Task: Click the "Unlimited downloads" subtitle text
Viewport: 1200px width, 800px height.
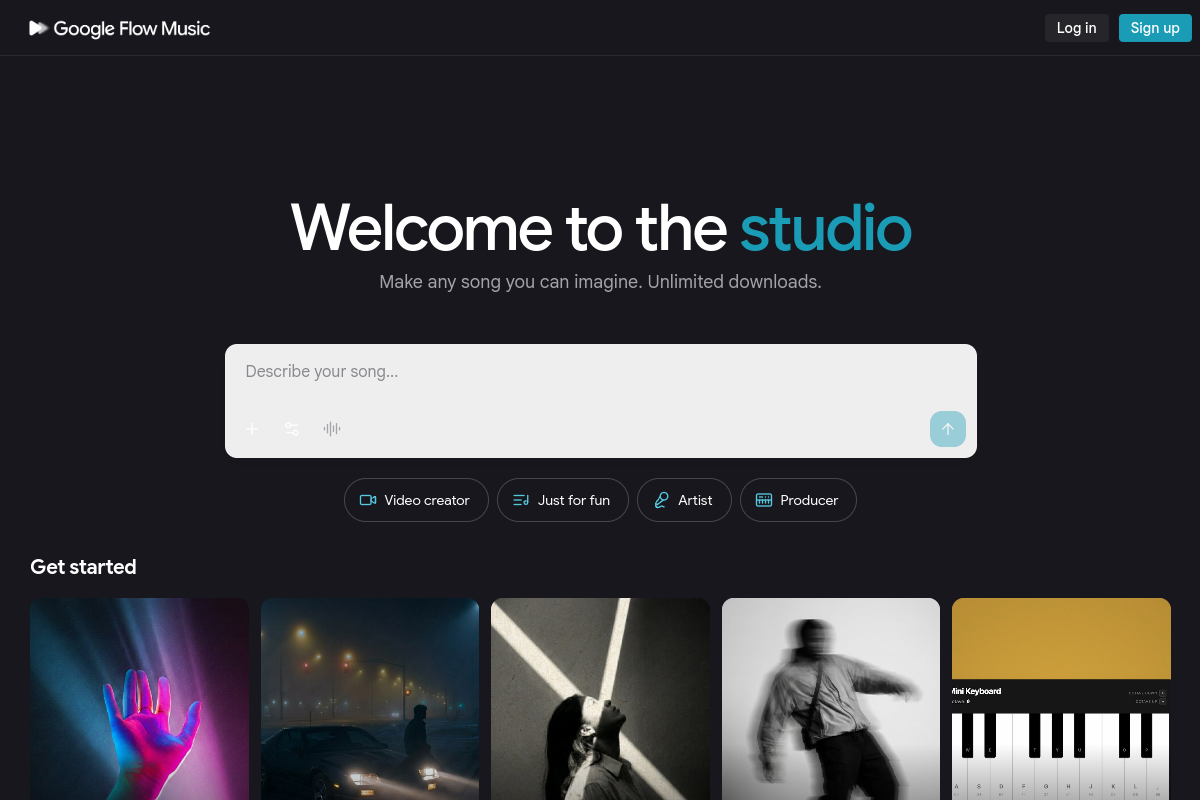Action: (734, 282)
